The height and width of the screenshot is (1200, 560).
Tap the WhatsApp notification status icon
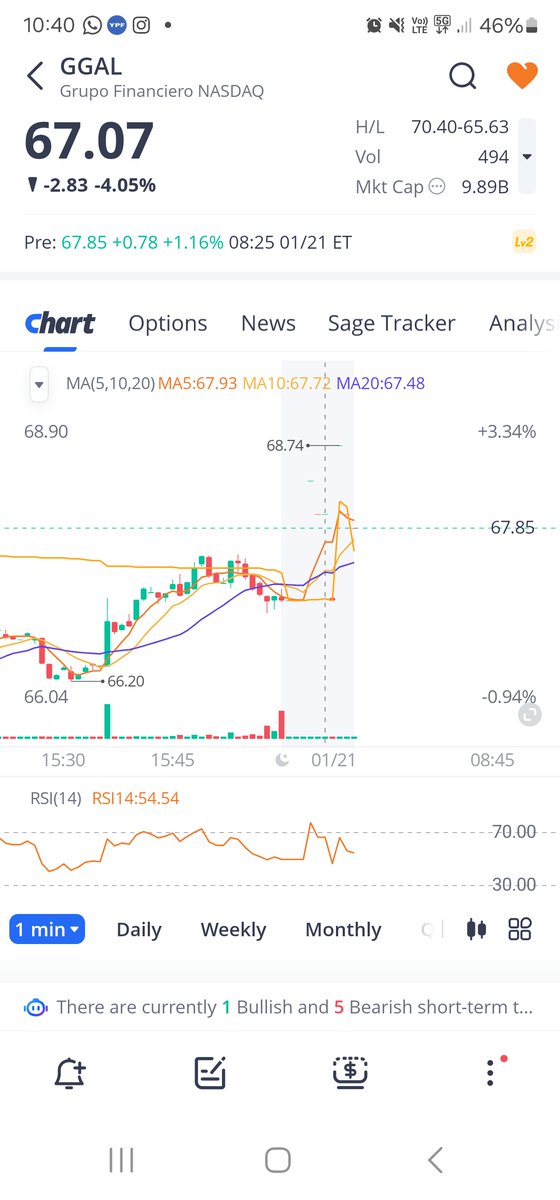[x=93, y=25]
